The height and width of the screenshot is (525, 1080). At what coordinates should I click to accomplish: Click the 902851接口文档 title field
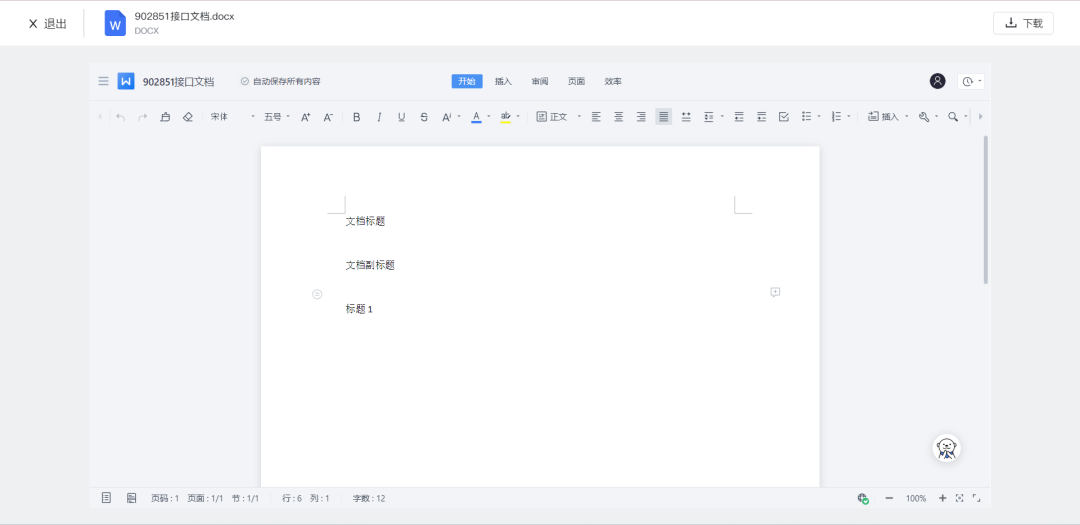tap(178, 82)
